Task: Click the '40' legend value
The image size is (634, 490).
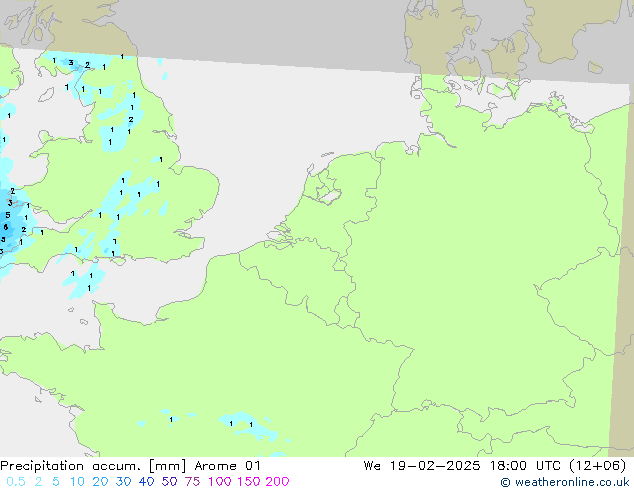Action: 146,482
